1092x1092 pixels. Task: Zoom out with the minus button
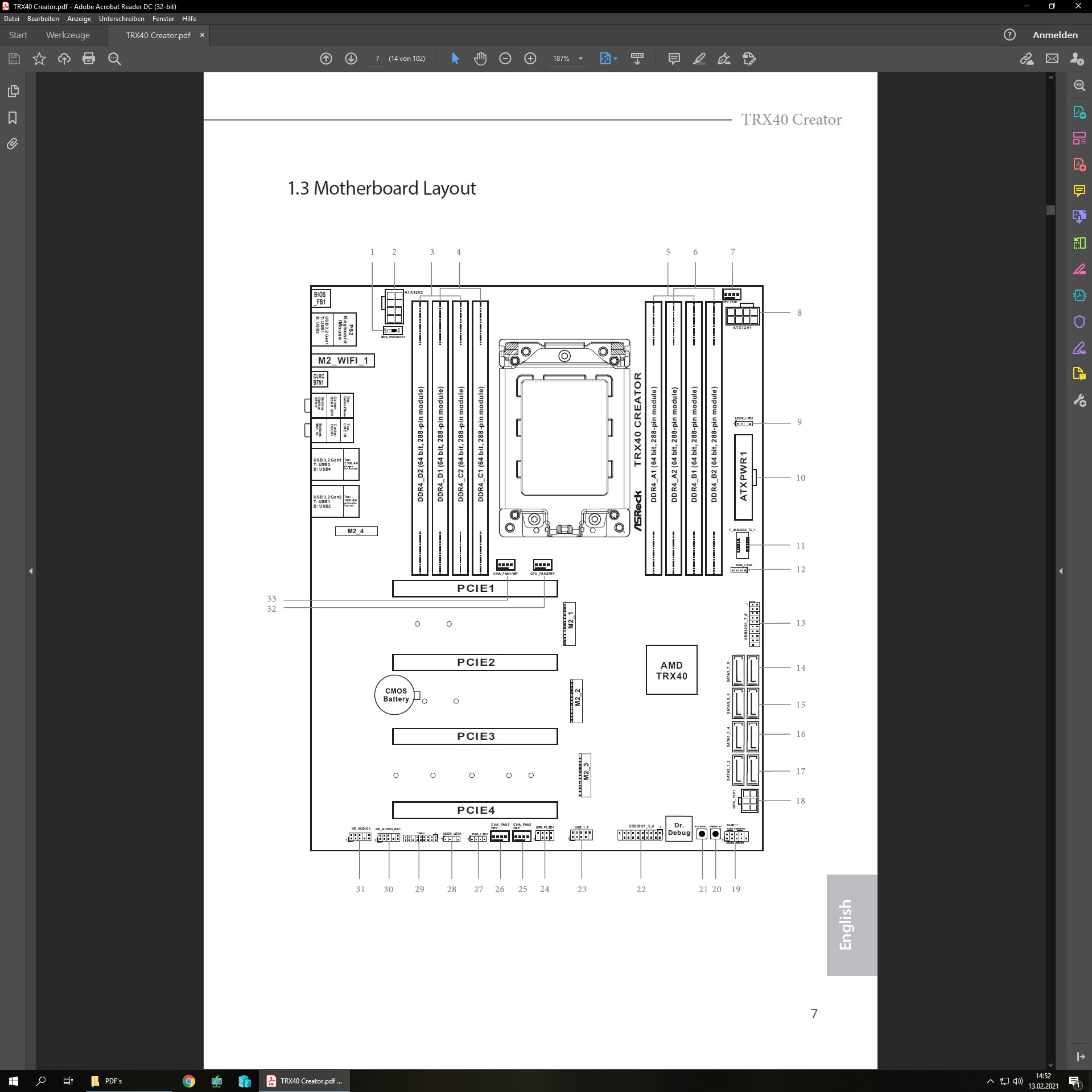[505, 59]
